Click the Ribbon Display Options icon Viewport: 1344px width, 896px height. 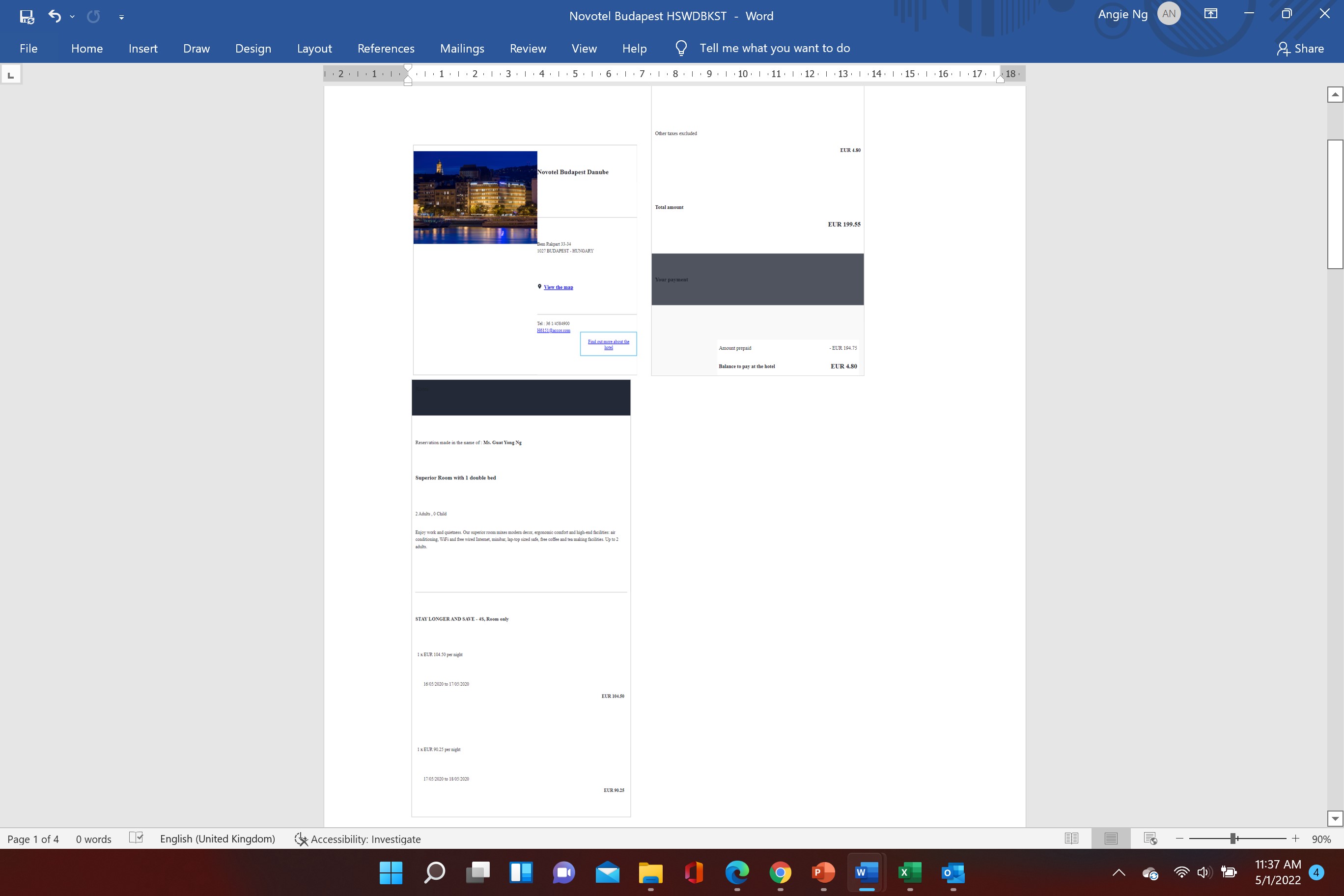[x=1210, y=13]
